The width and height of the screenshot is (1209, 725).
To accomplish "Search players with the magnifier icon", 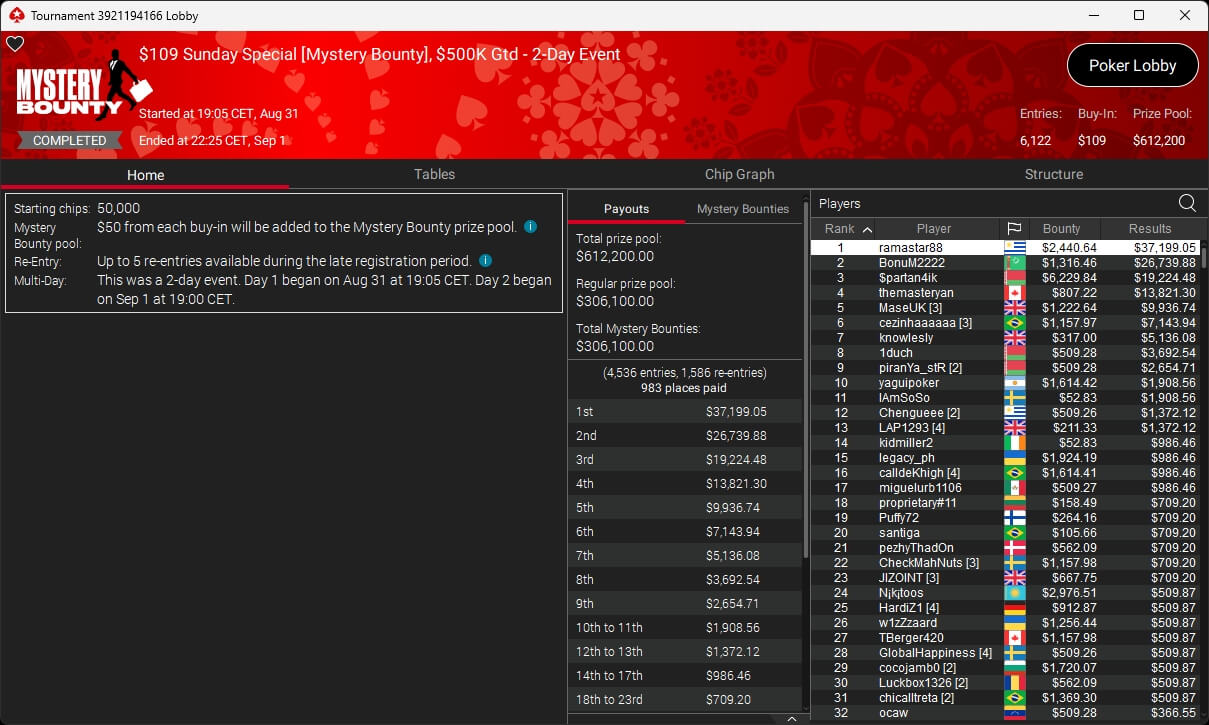I will click(1187, 203).
